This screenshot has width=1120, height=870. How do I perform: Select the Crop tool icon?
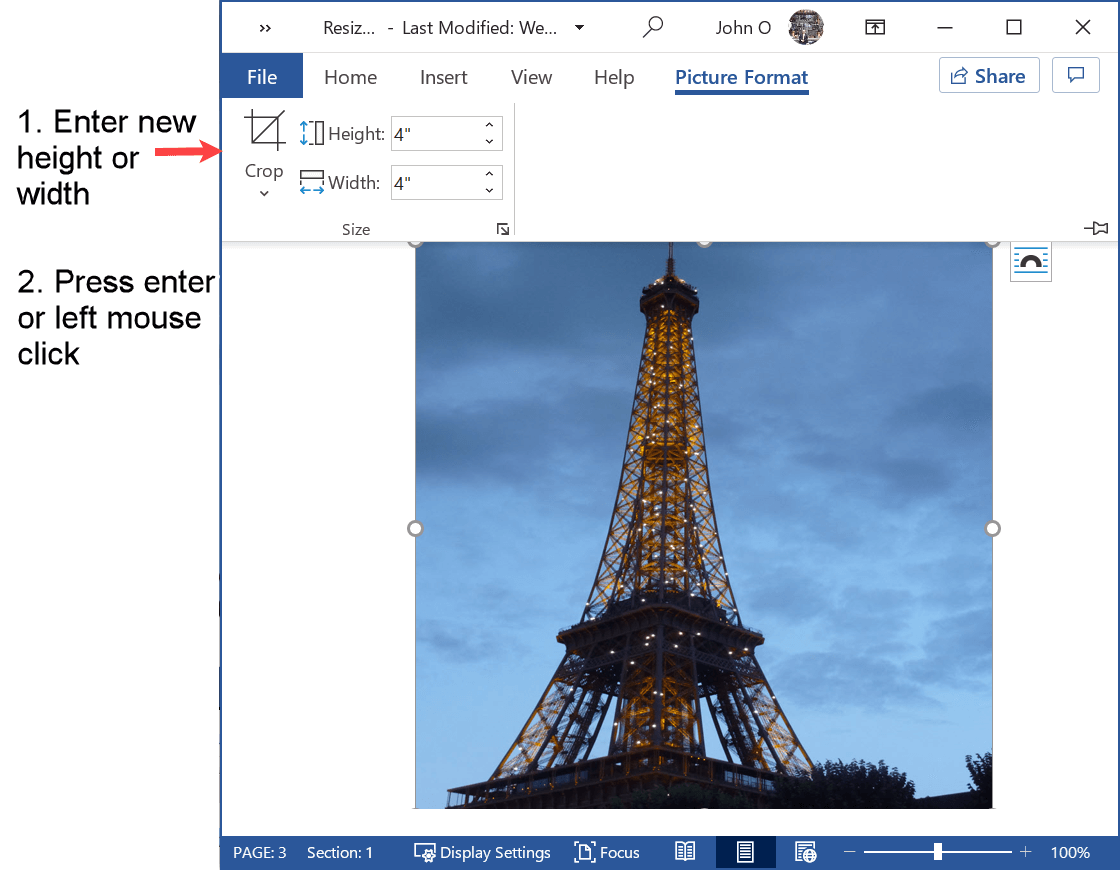coord(264,131)
